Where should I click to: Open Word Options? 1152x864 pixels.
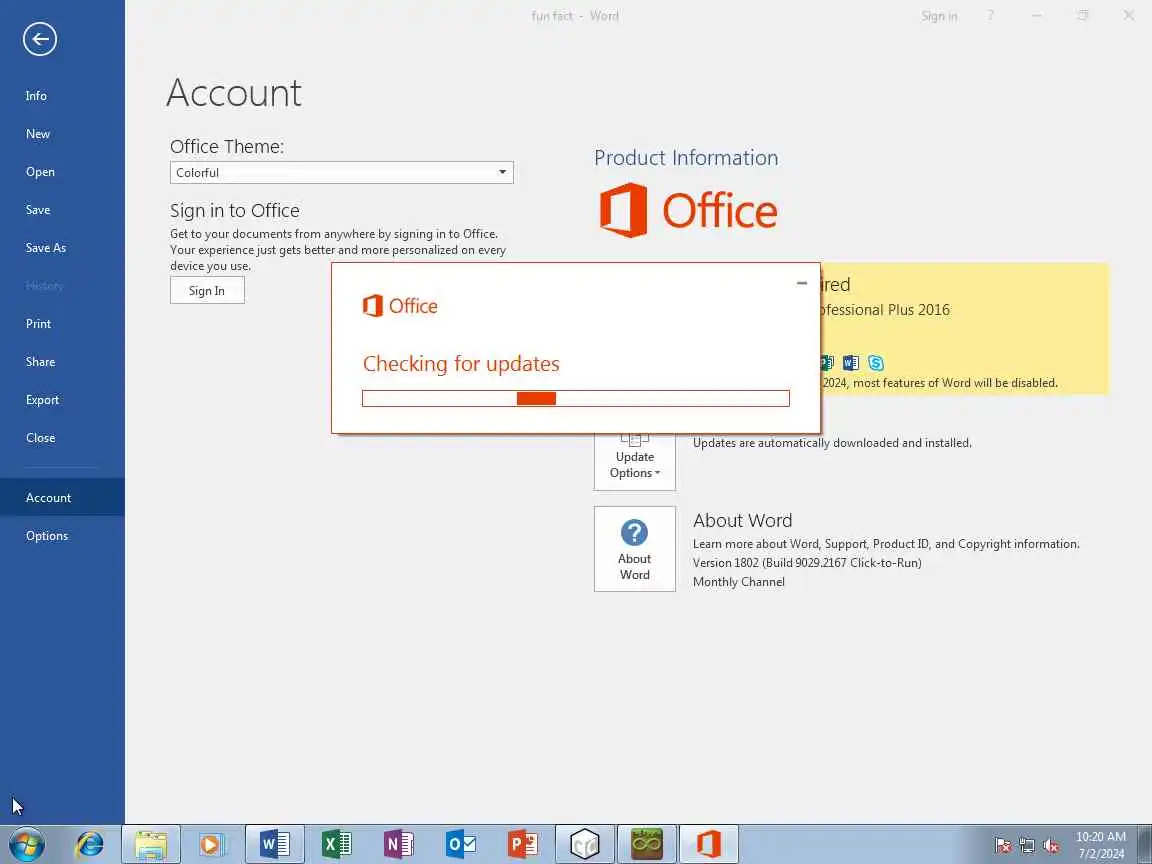click(47, 536)
